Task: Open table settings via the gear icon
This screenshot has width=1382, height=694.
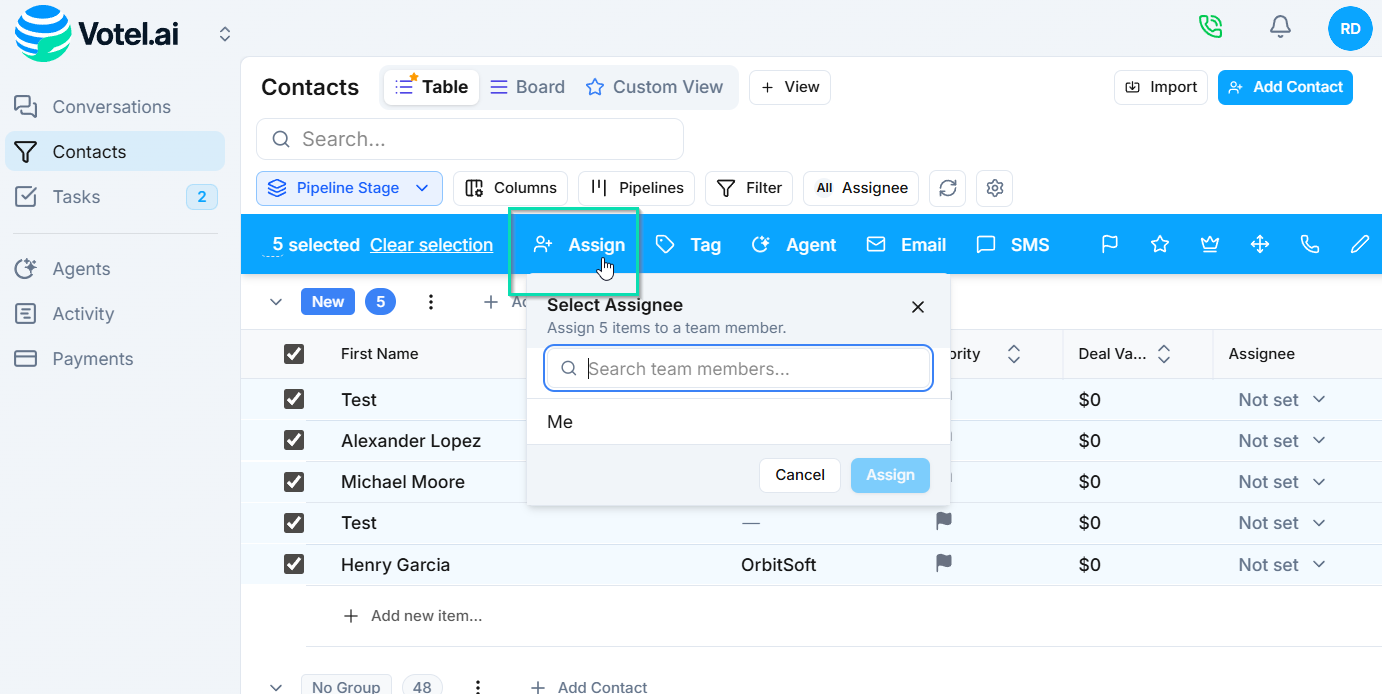Action: click(994, 188)
